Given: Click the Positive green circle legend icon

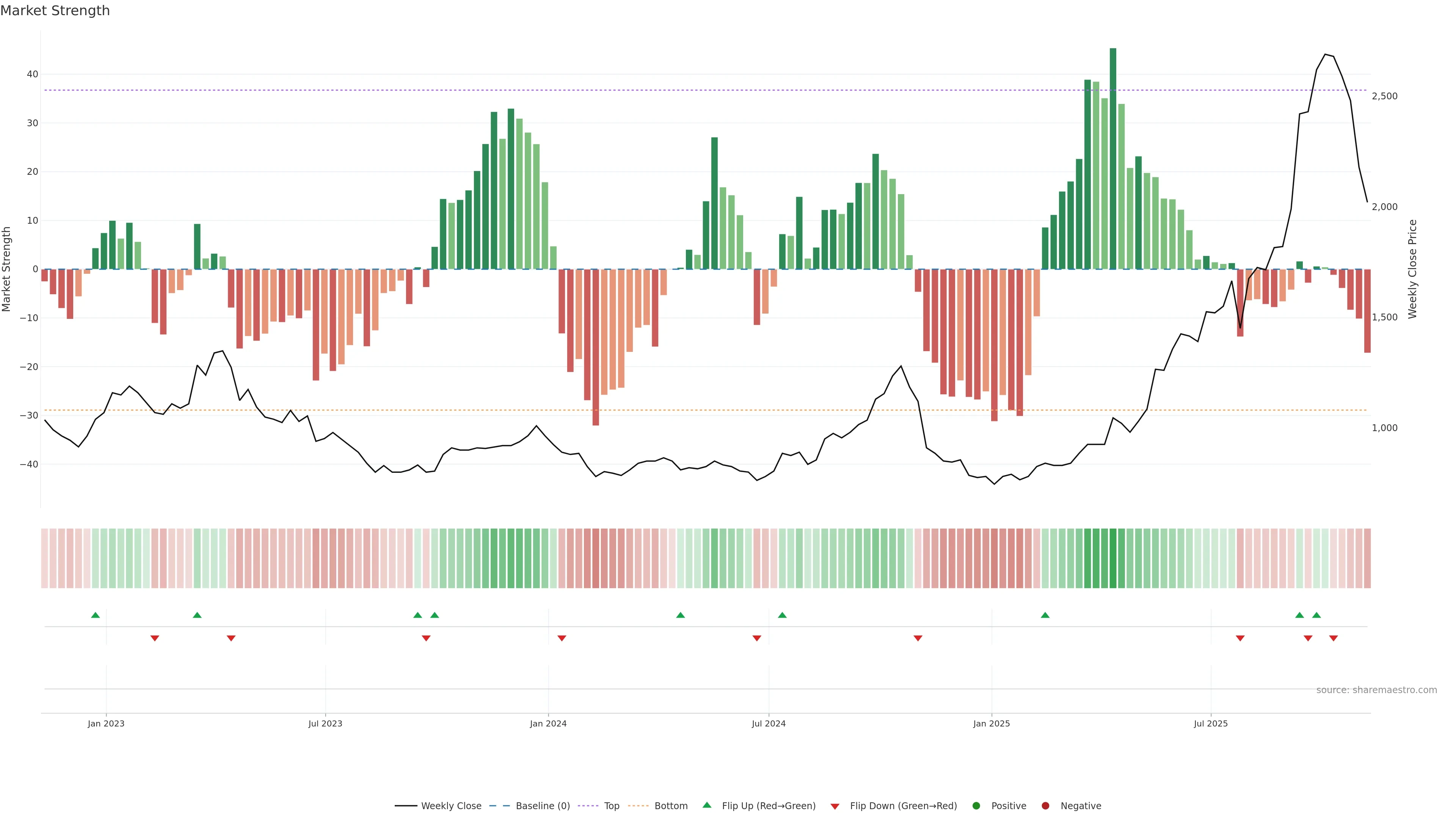Looking at the screenshot, I should (976, 806).
